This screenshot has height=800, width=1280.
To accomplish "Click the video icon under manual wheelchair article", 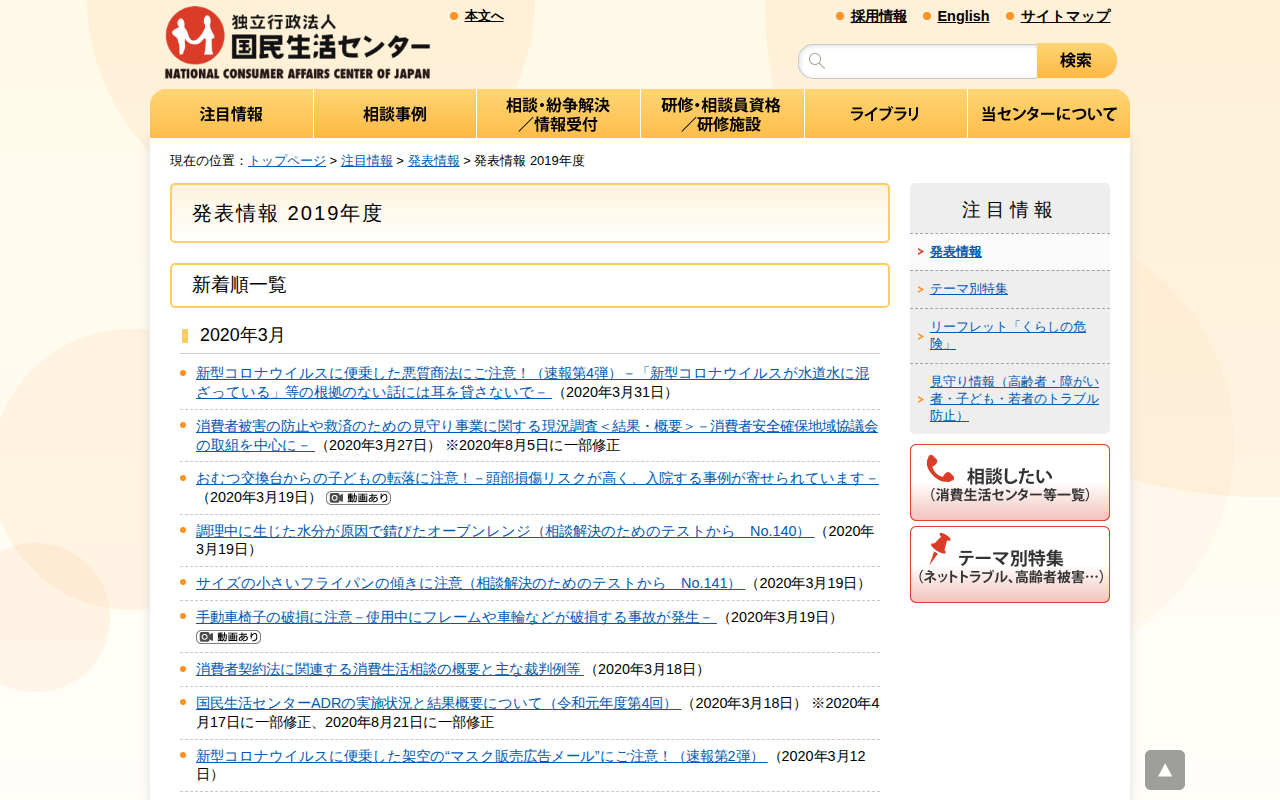I will click(x=228, y=636).
